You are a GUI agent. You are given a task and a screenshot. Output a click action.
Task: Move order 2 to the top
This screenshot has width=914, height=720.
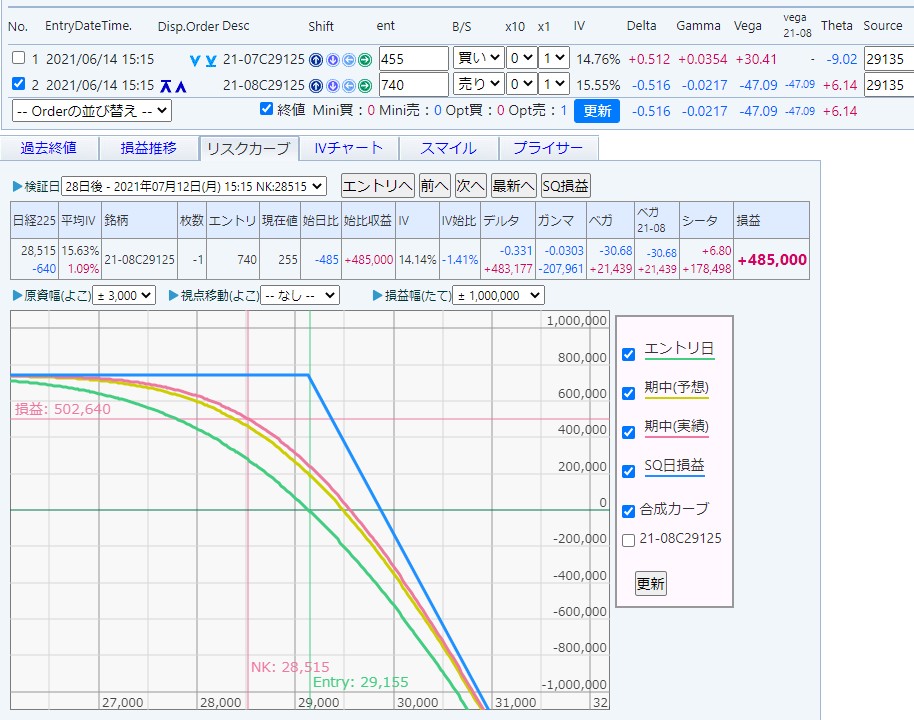click(166, 86)
